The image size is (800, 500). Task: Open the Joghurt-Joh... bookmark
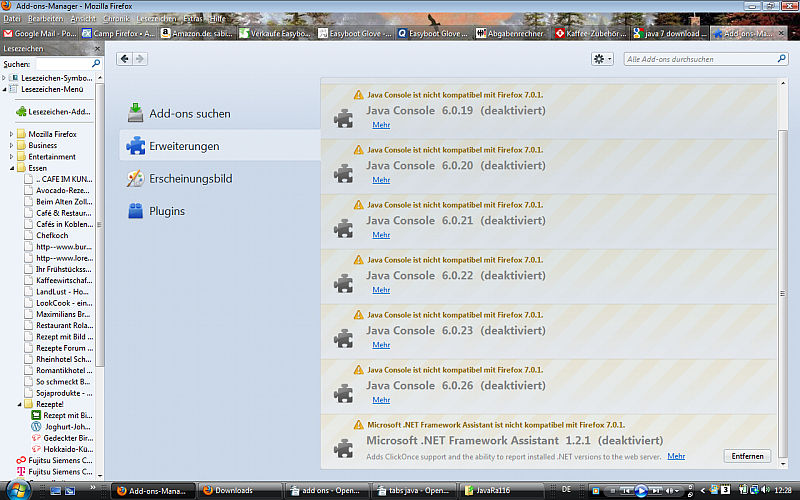61,427
